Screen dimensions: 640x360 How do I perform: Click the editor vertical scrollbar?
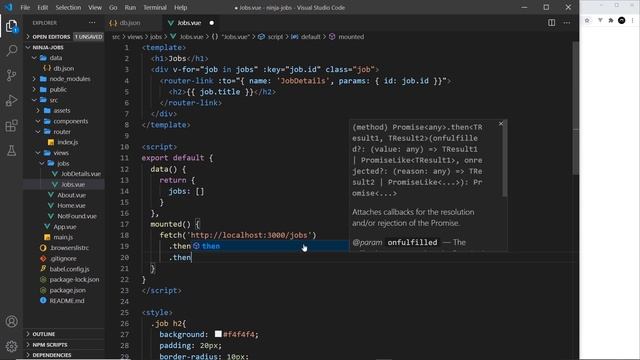pos(576,108)
